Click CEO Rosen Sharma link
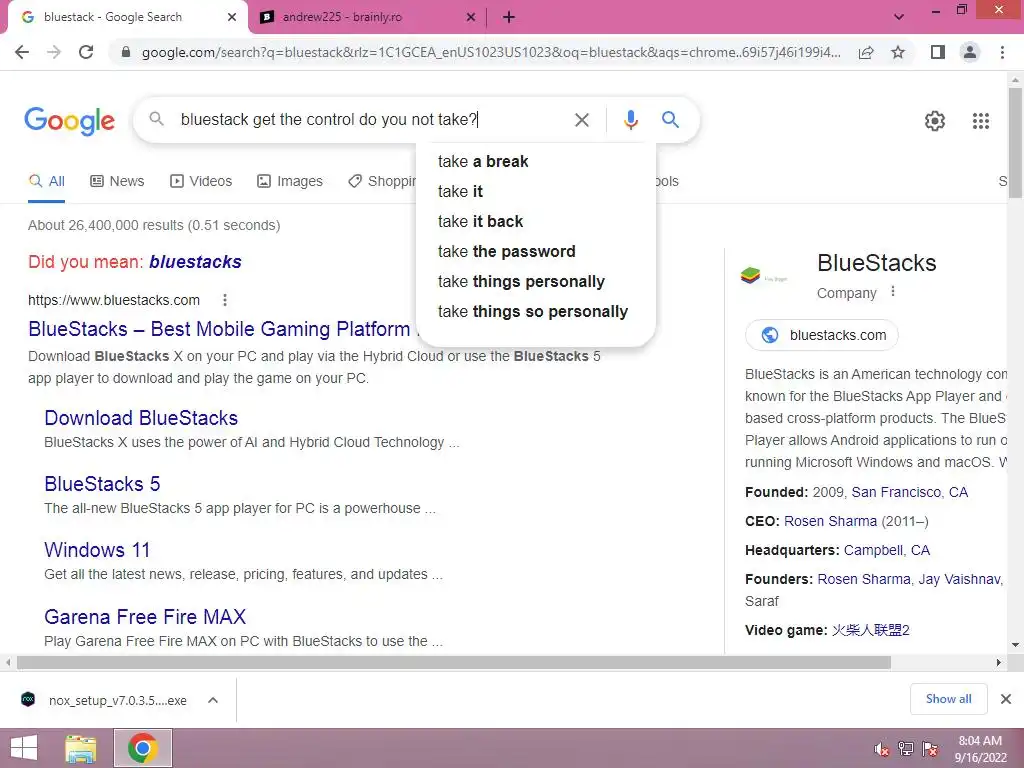The image size is (1024, 768). [830, 521]
